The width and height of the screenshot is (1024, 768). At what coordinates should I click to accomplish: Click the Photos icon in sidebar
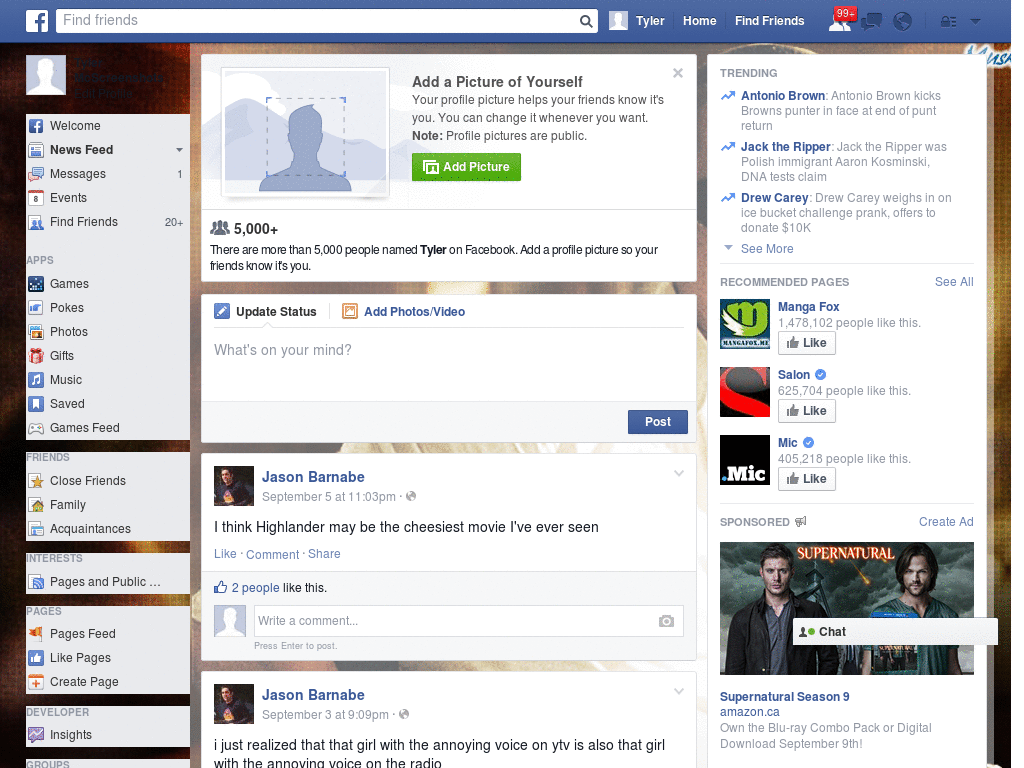click(x=36, y=332)
